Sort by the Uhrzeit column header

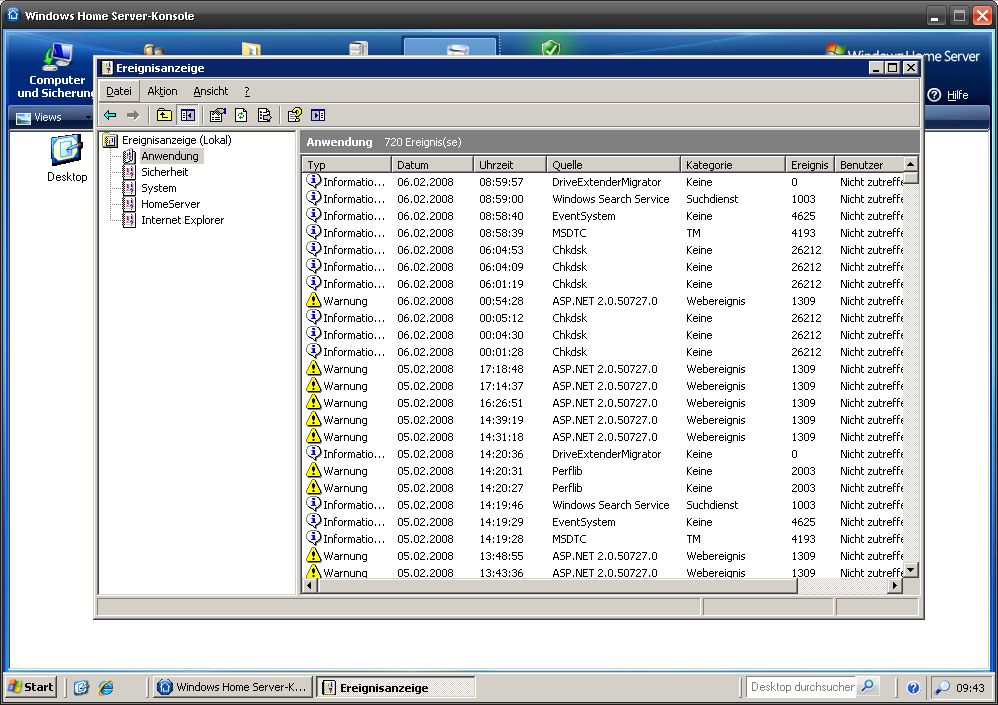tap(510, 165)
